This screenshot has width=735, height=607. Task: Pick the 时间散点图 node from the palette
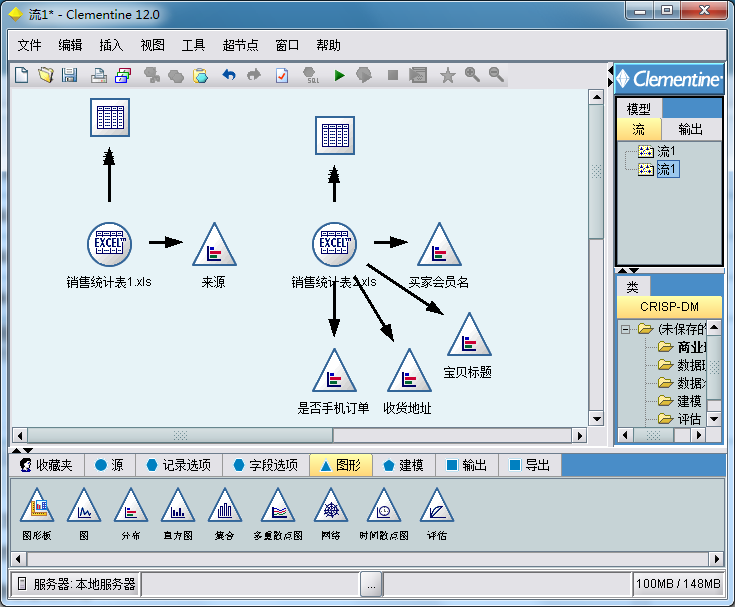(383, 506)
